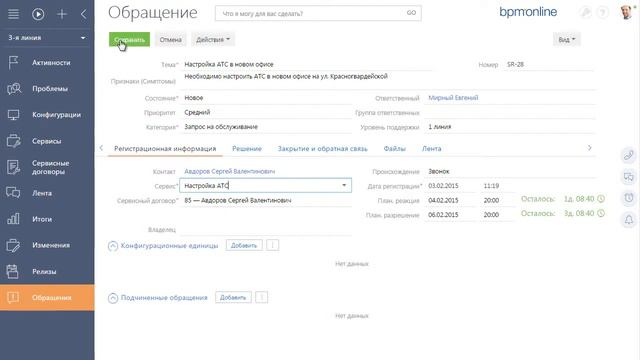Screen dimensions: 640x360
Task: Open the Авдоров Сергей Валентинович contact link
Action: click(x=230, y=171)
